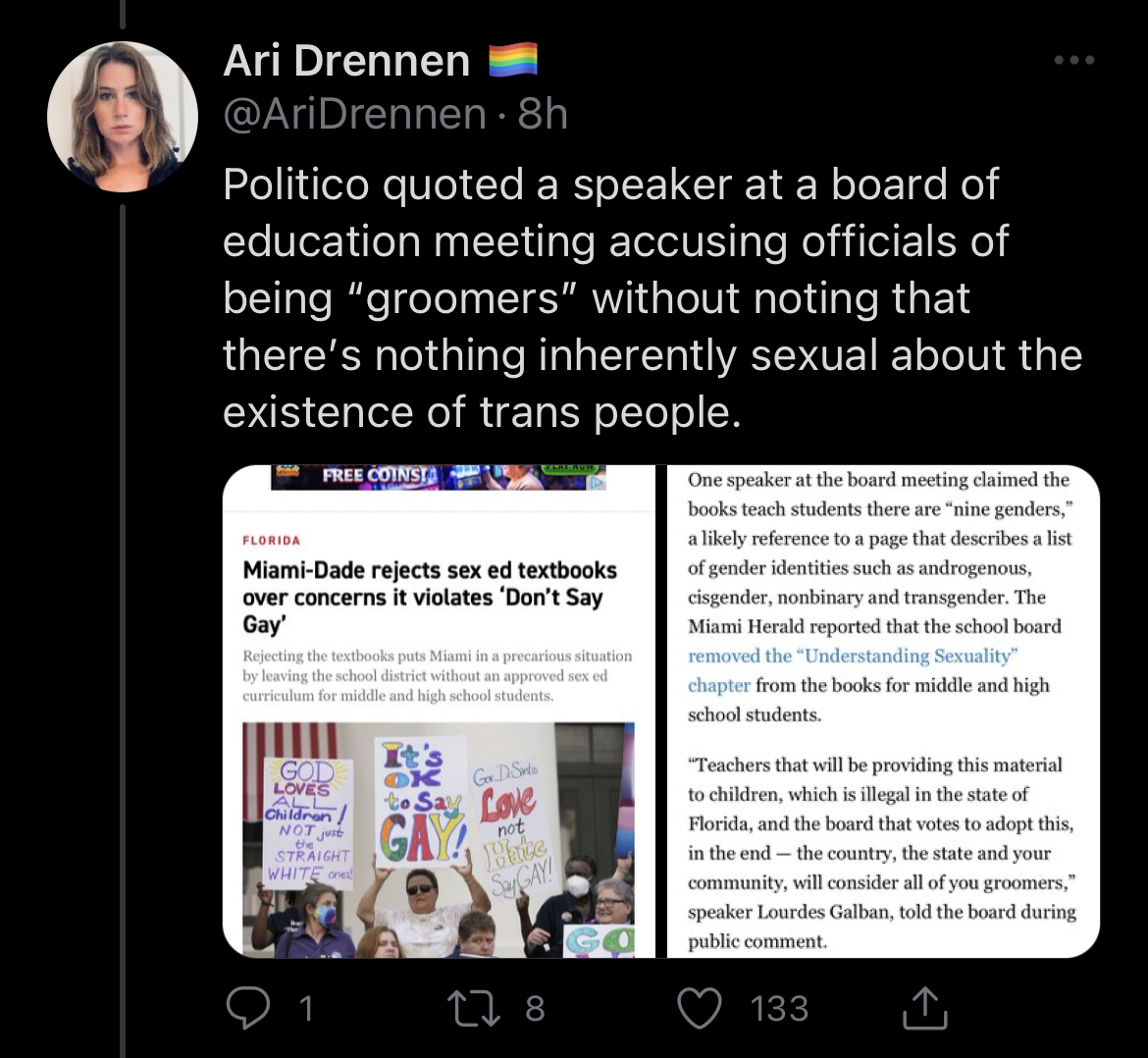Open the reply comment icon

pos(248,1008)
